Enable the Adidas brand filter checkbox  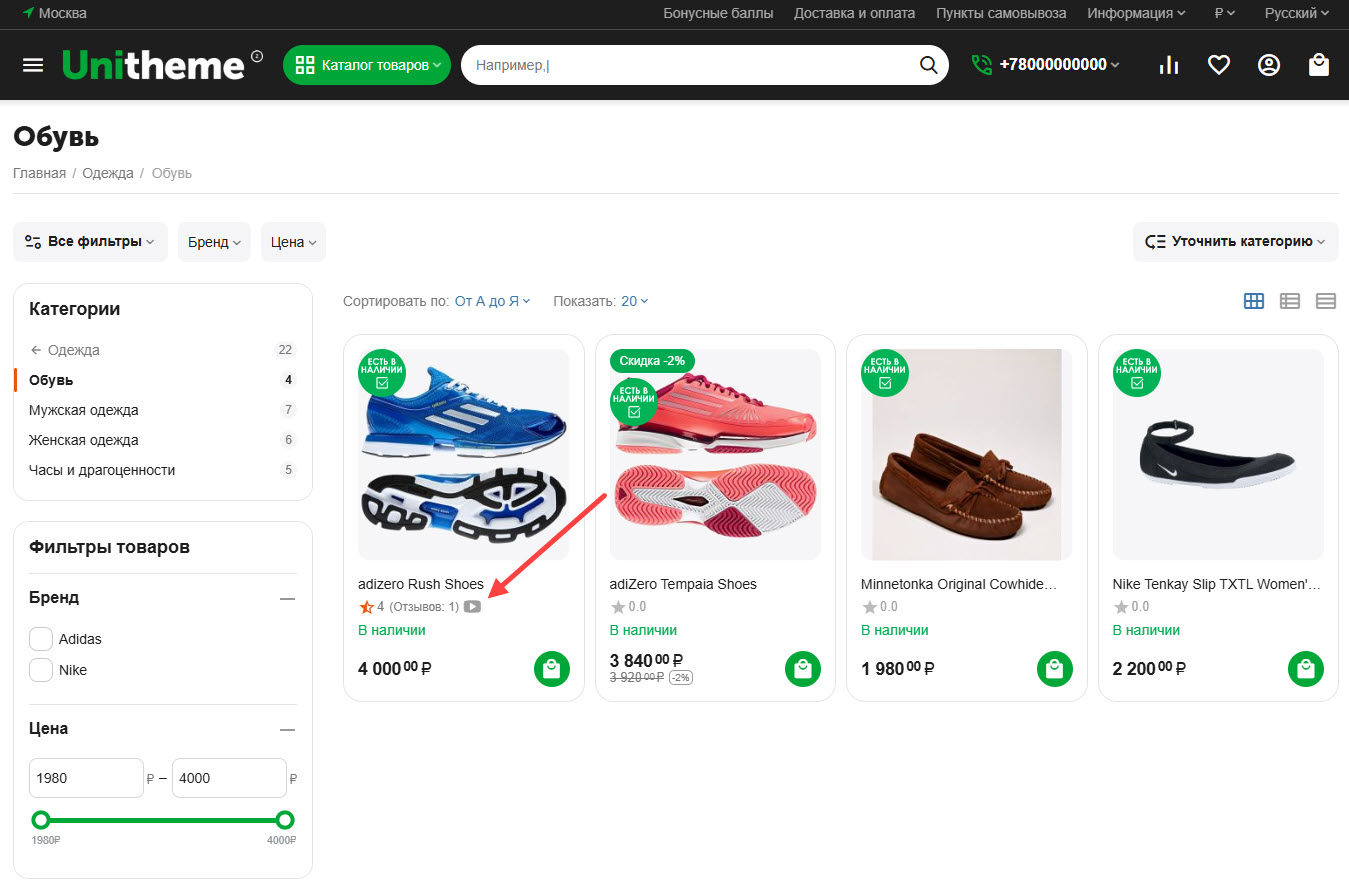pyautogui.click(x=40, y=638)
